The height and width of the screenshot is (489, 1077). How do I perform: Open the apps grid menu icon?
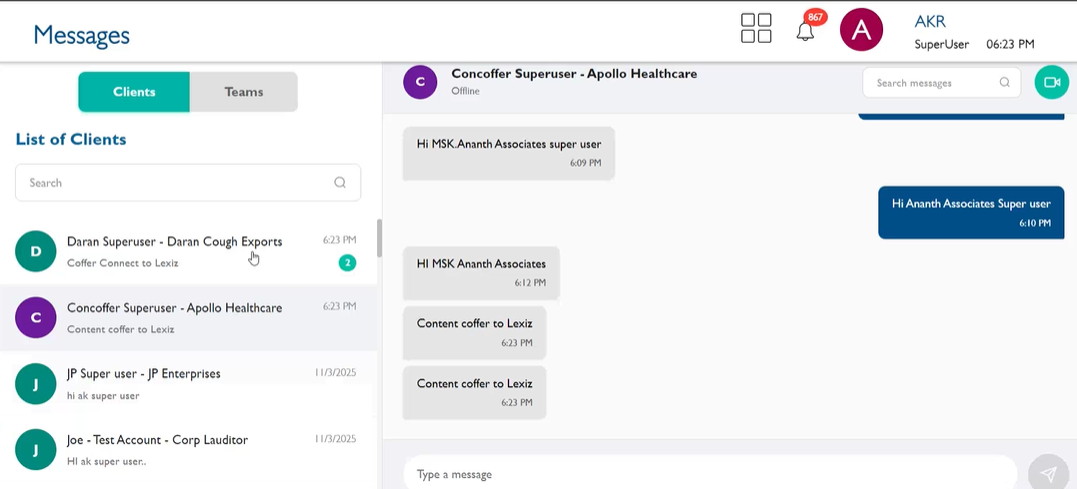[x=756, y=28]
